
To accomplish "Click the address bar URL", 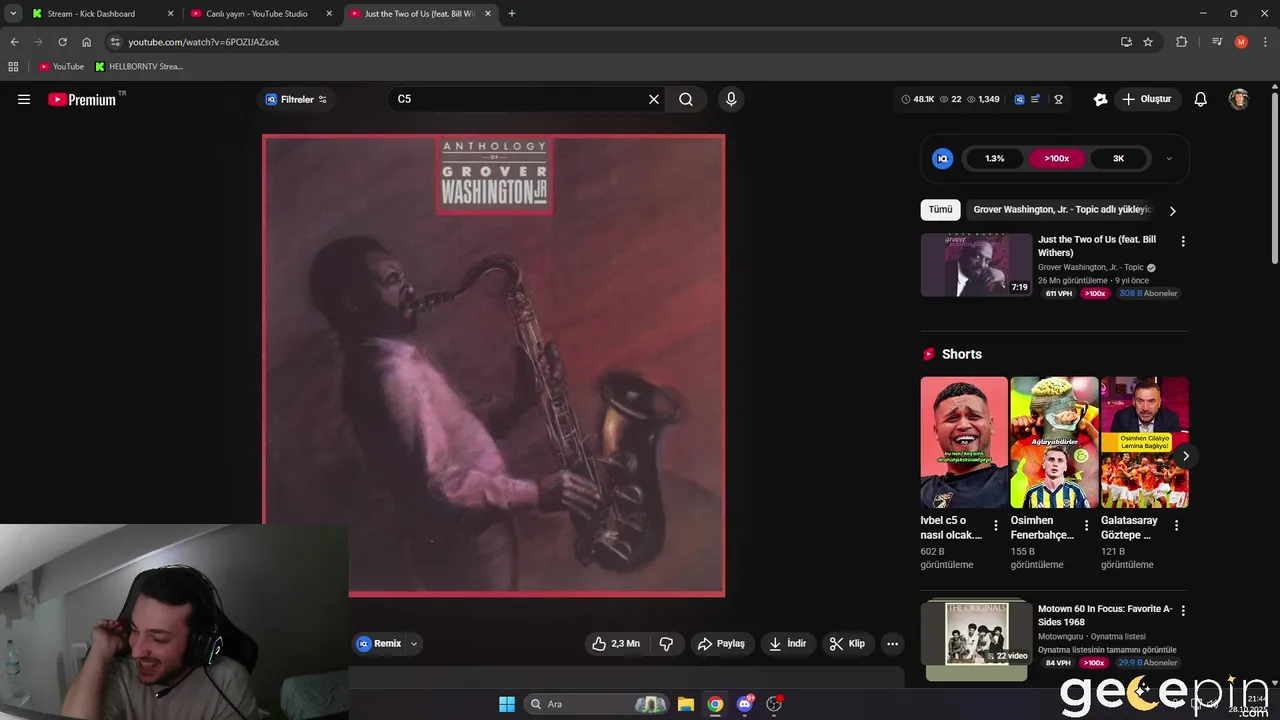I will pyautogui.click(x=204, y=42).
